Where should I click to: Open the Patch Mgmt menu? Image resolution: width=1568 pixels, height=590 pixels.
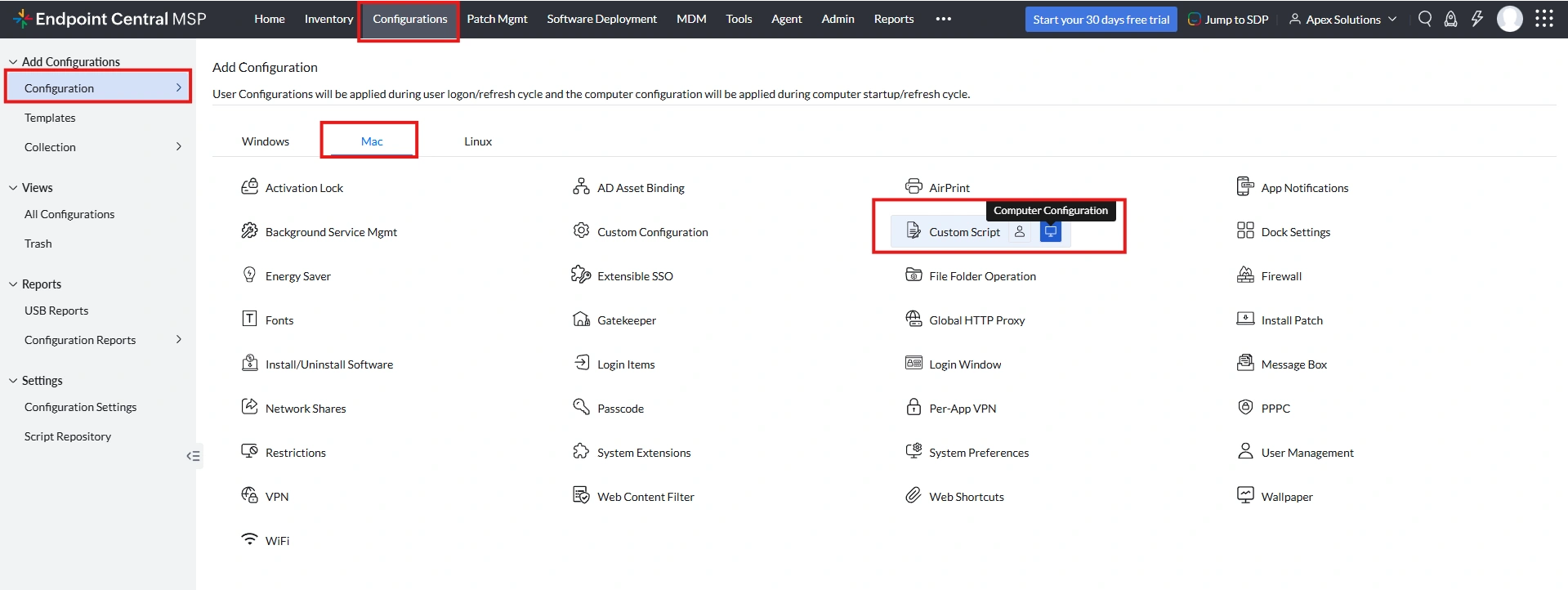pos(497,19)
